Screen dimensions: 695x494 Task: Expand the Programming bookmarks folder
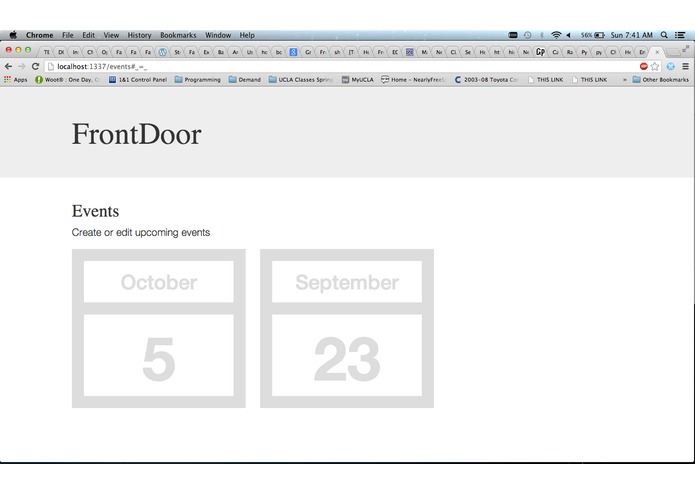tap(198, 80)
